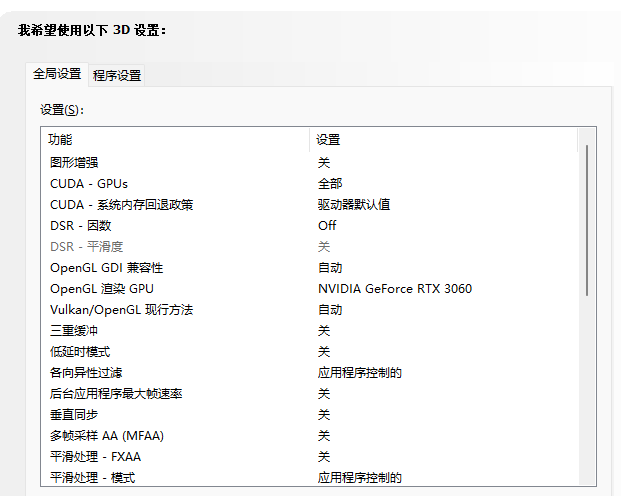Select the 三重缓冲 setting row
The image size is (621, 496).
pyautogui.click(x=74, y=331)
